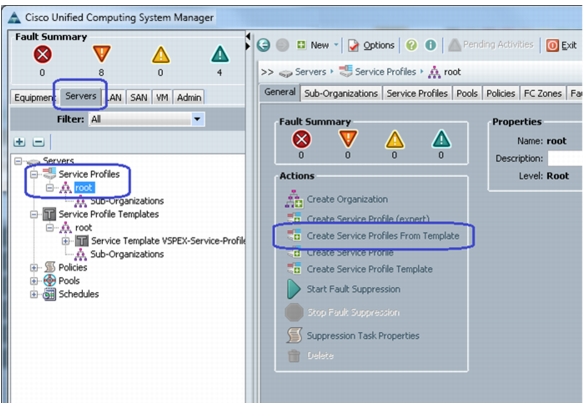
Task: Expand Service Template VSPEX-Service-Profile node
Action: (65, 241)
